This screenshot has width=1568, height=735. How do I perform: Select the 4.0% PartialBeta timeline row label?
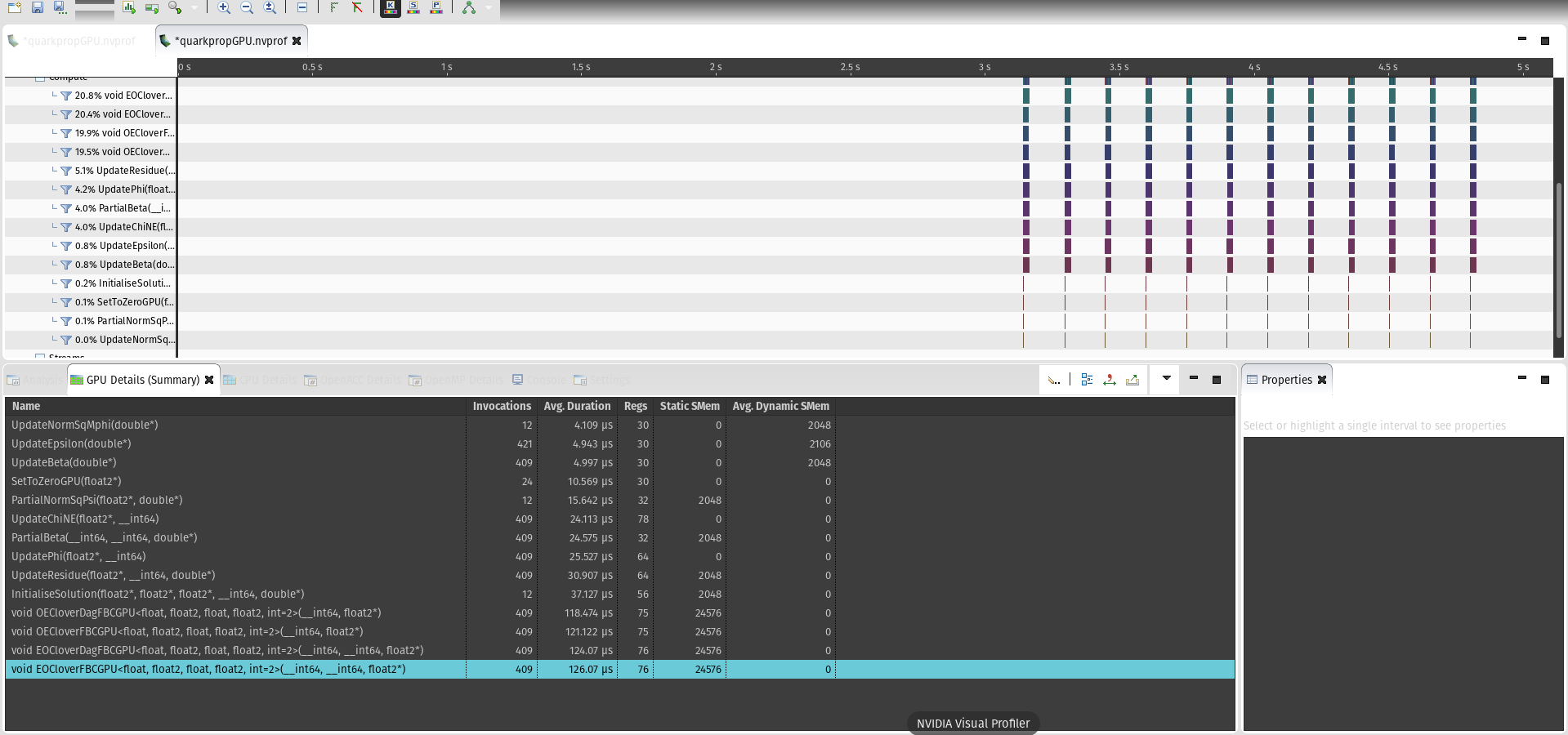tap(123, 208)
